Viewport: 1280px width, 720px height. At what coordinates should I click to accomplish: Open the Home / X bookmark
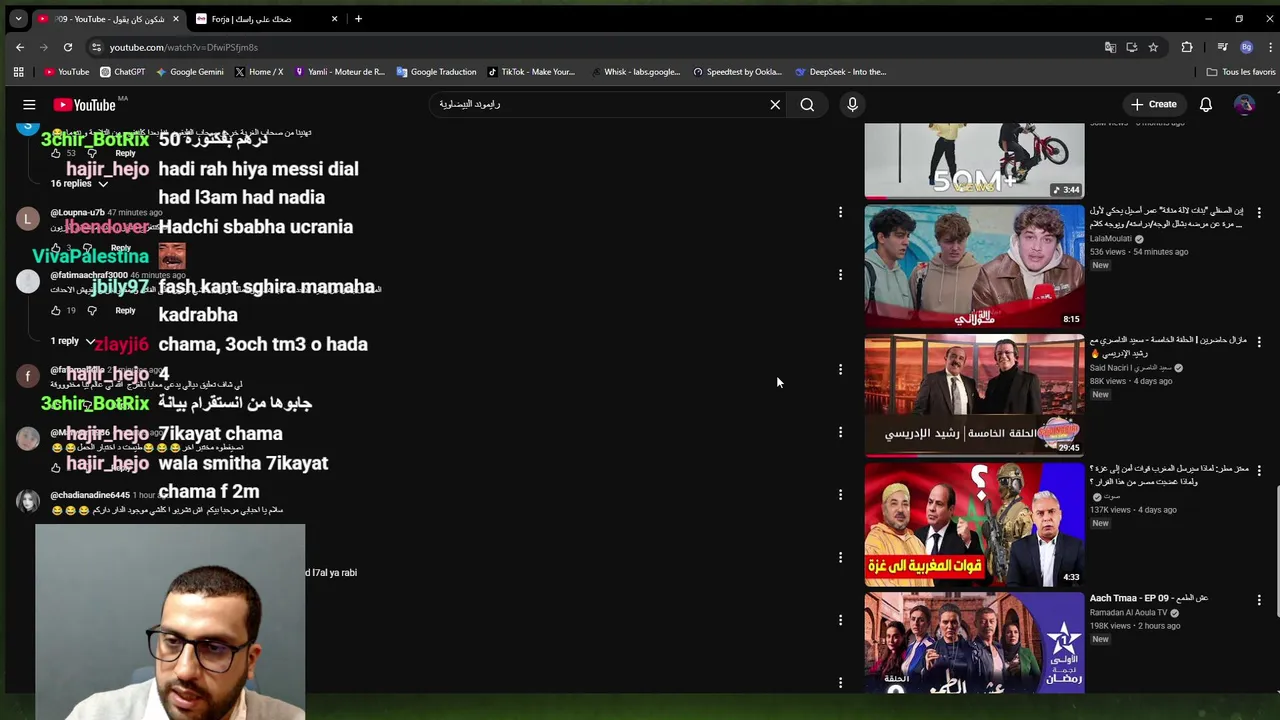click(x=259, y=72)
